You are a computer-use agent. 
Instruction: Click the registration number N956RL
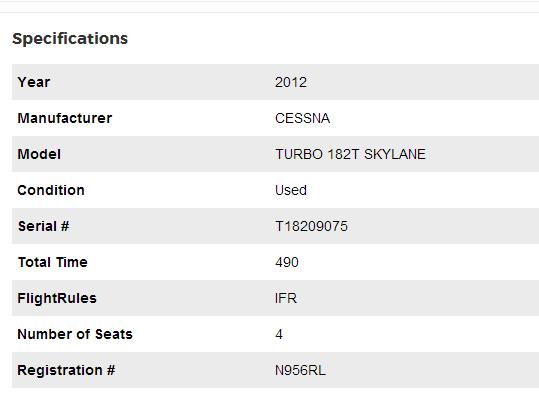pyautogui.click(x=300, y=370)
